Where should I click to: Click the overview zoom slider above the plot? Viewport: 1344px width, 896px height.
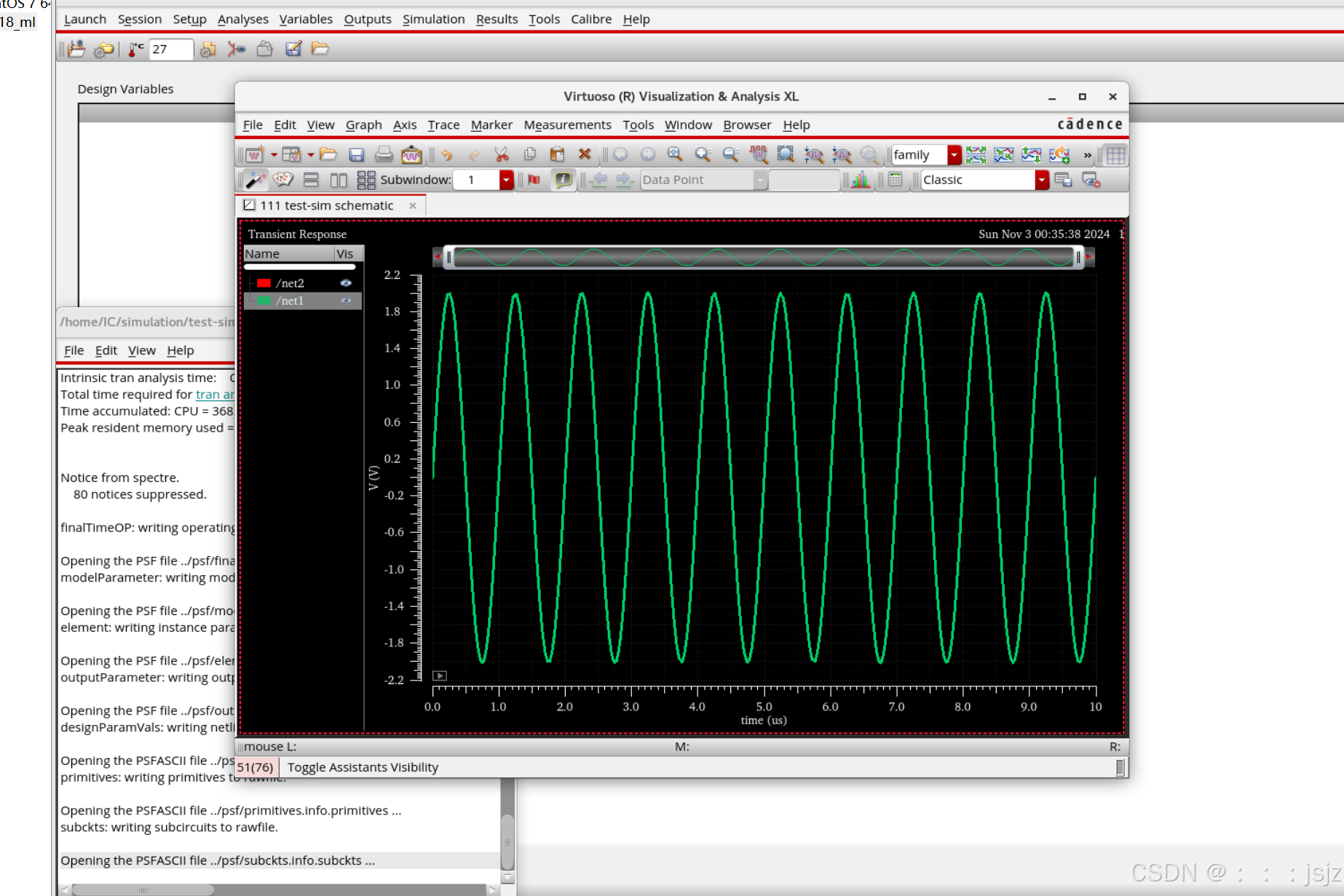[x=763, y=257]
